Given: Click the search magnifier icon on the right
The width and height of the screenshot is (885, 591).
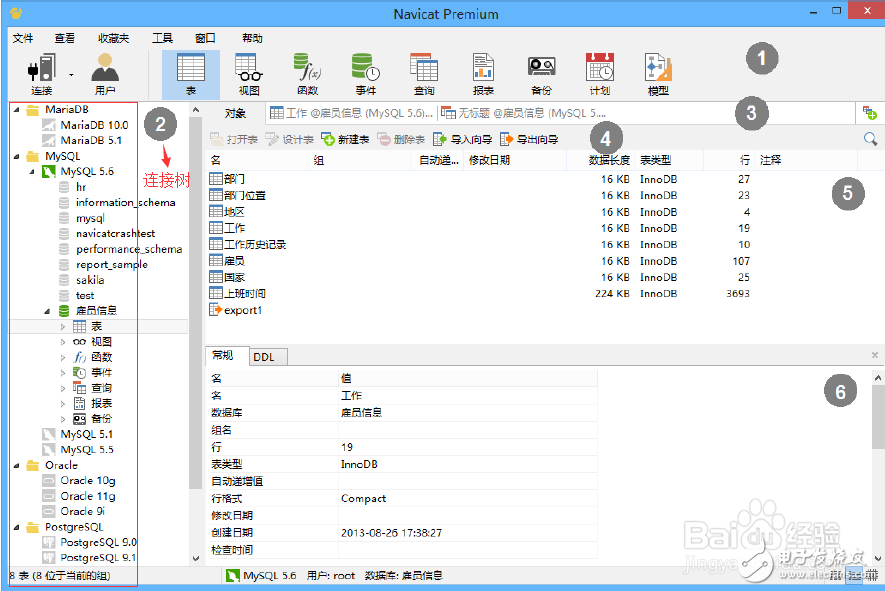Looking at the screenshot, I should point(871,138).
